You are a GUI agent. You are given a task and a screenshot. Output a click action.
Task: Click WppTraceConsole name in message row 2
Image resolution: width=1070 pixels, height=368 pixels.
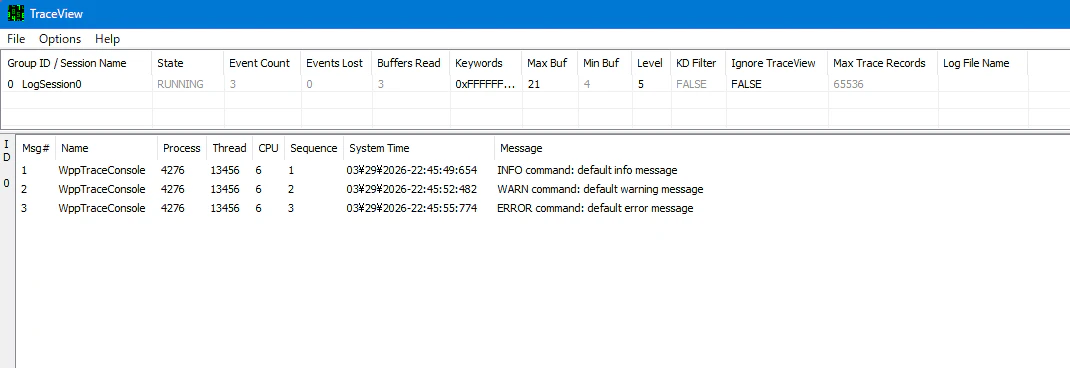click(x=102, y=189)
